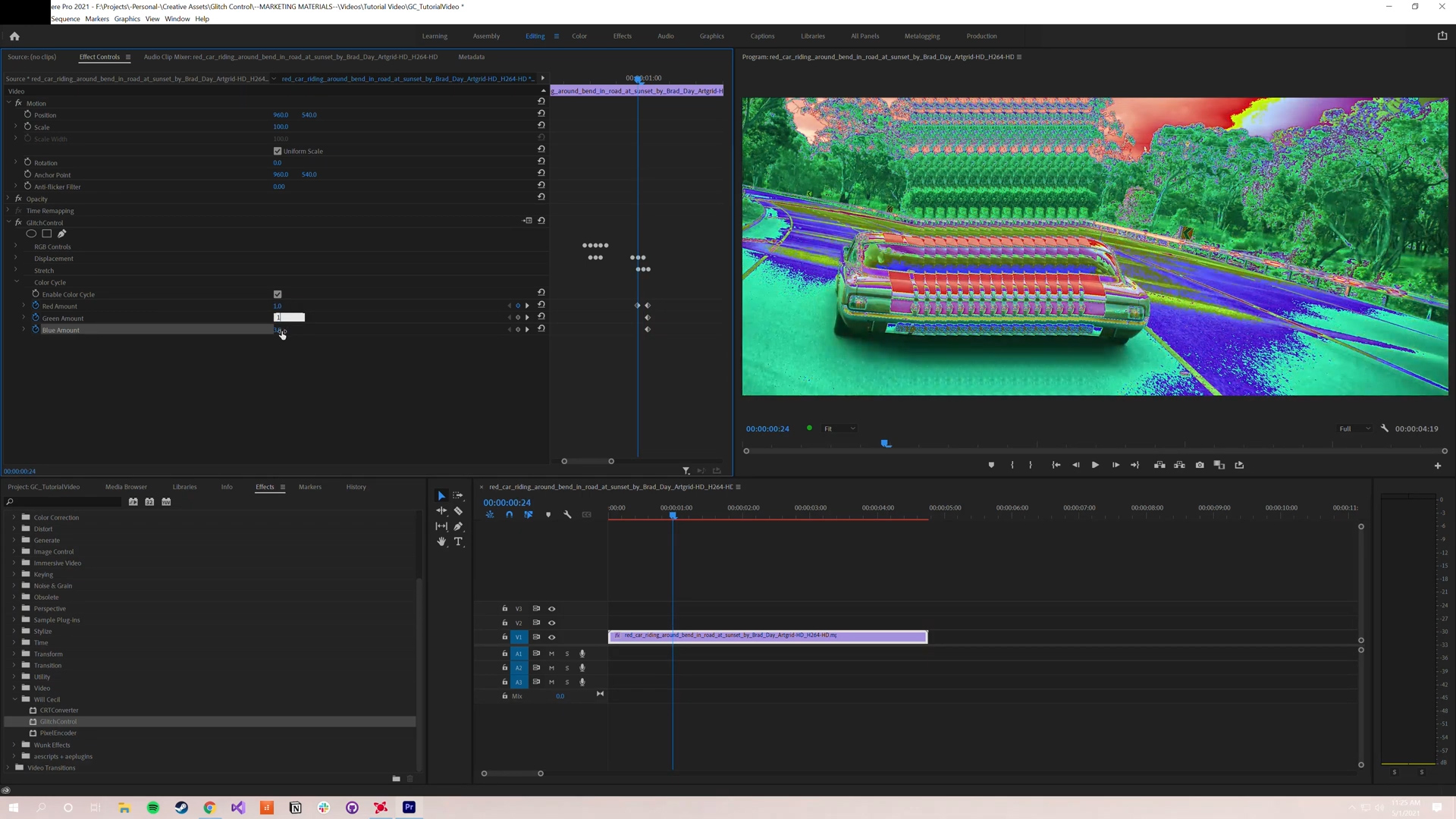Mute audio track A1

pyautogui.click(x=551, y=654)
